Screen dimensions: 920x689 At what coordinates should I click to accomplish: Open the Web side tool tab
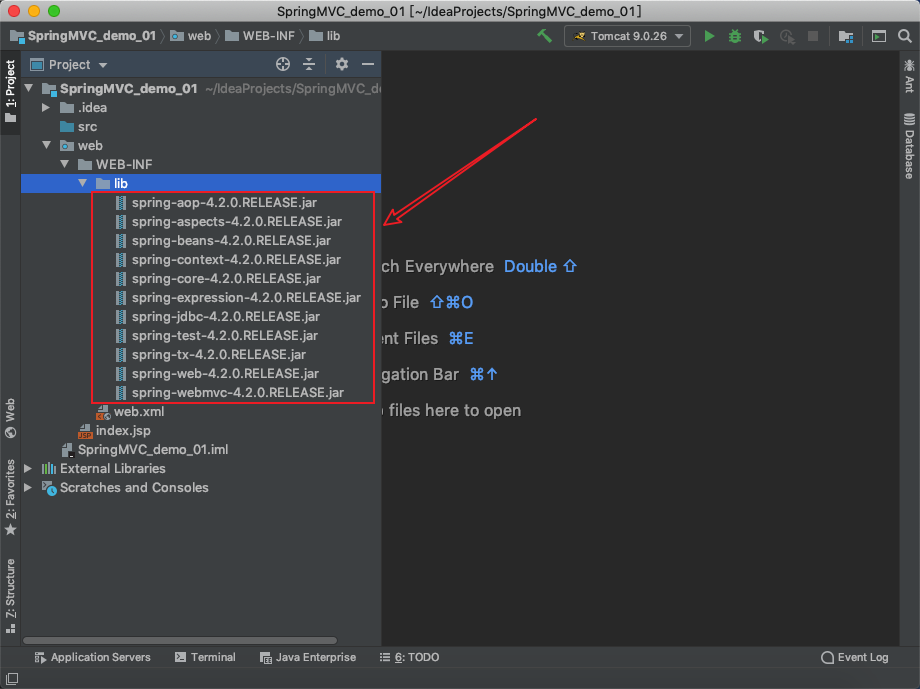[10, 418]
